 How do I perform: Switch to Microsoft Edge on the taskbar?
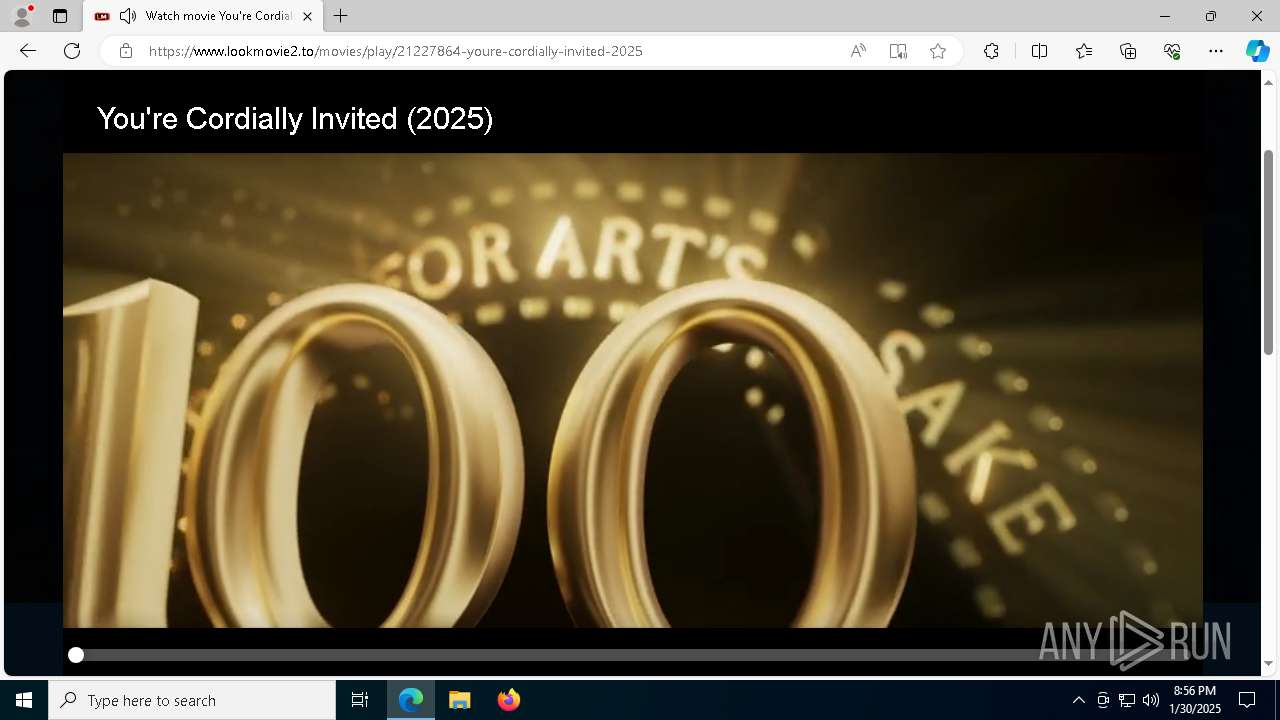[411, 700]
